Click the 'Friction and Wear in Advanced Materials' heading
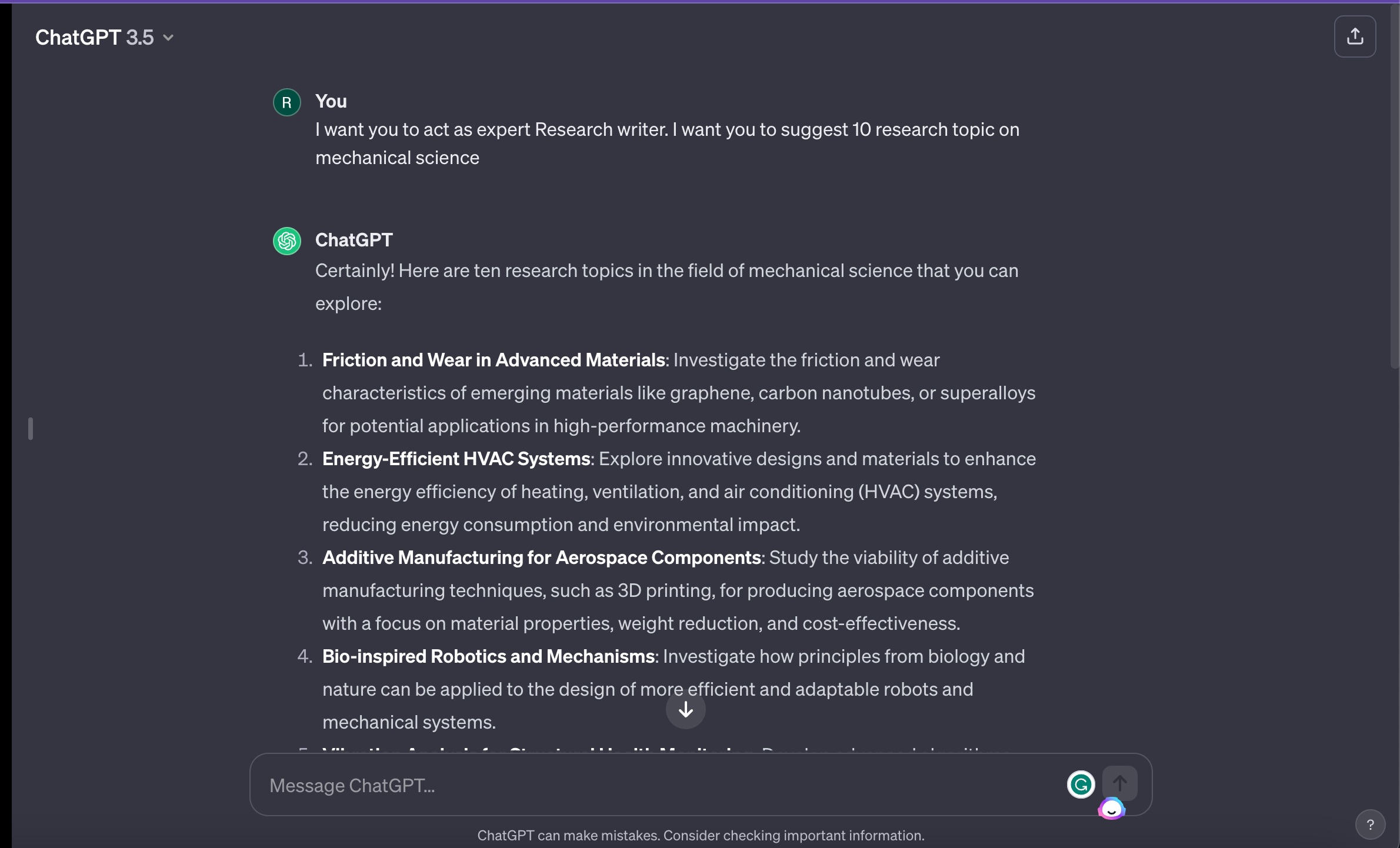Screen dimensions: 1400x848 494,360
